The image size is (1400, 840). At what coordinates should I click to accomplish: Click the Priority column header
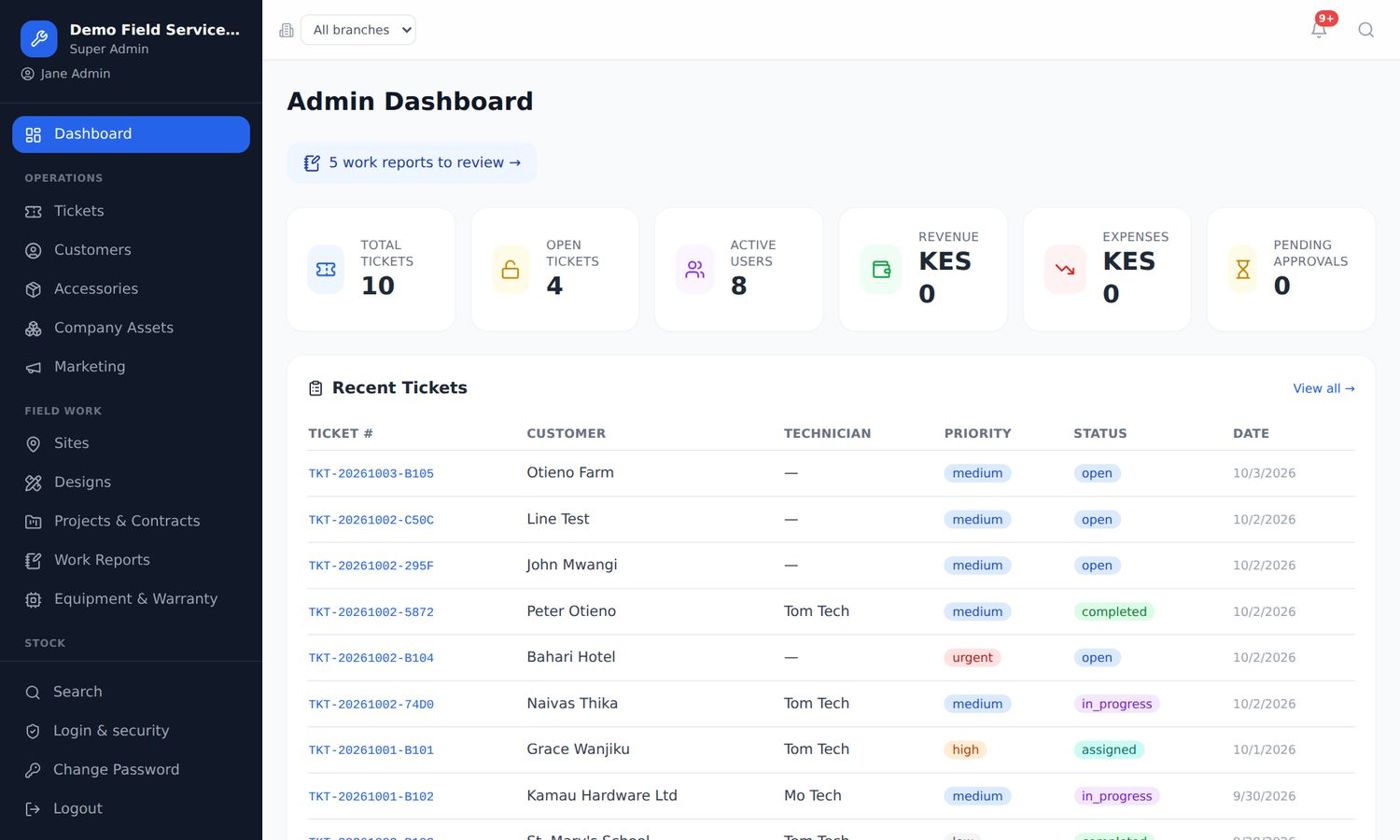[977, 434]
